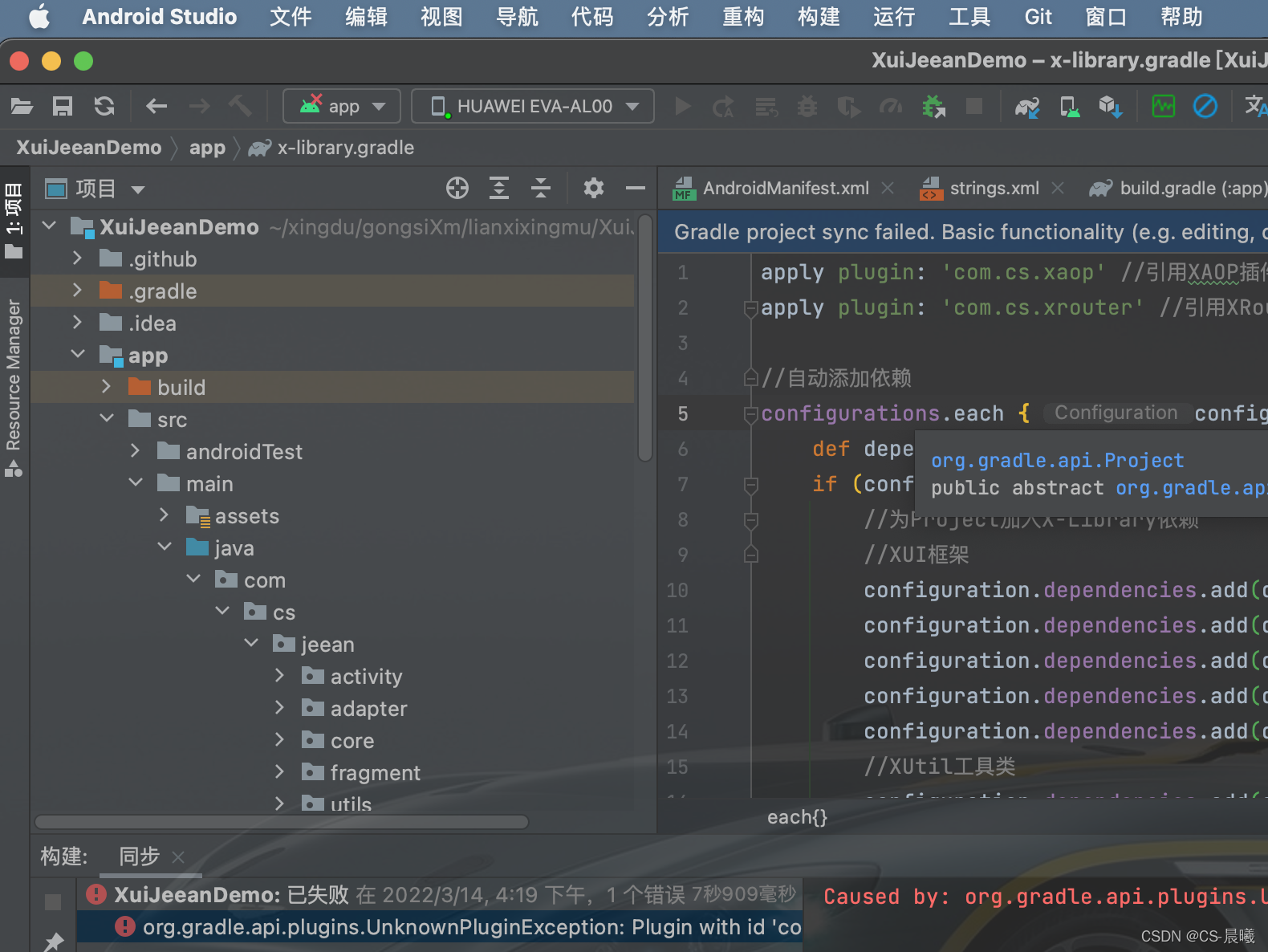
Task: Click the Stop square icon
Action: pyautogui.click(x=974, y=106)
